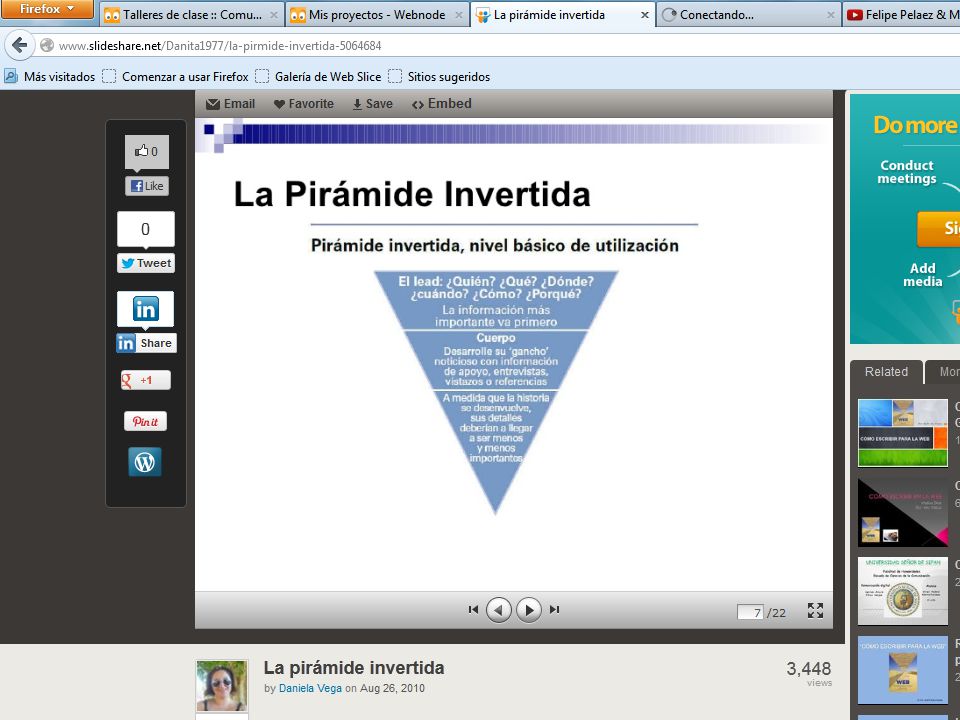Click the author's profile photo
The height and width of the screenshot is (720, 960).
point(222,686)
